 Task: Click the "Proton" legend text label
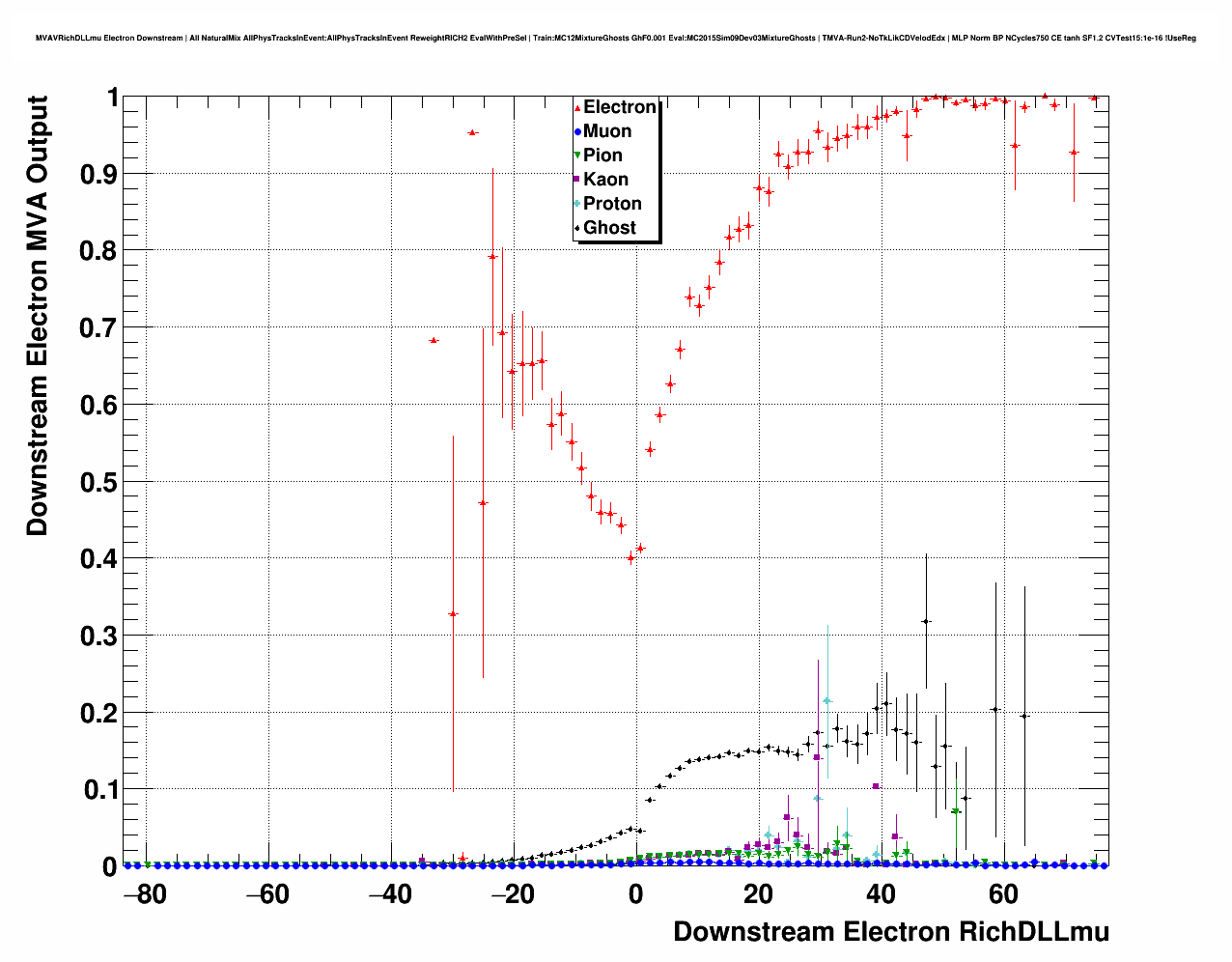pos(612,204)
